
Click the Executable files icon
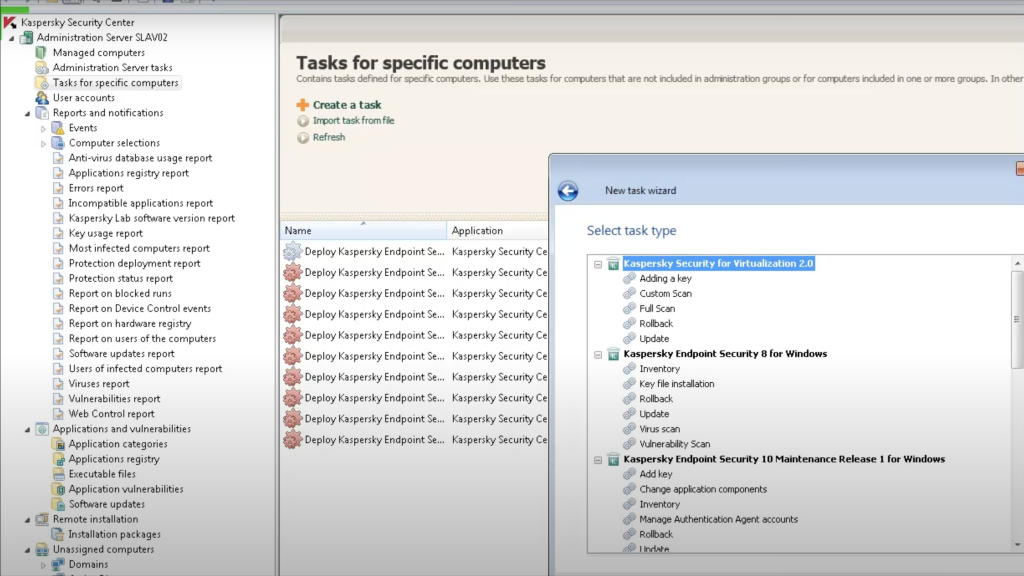click(58, 473)
